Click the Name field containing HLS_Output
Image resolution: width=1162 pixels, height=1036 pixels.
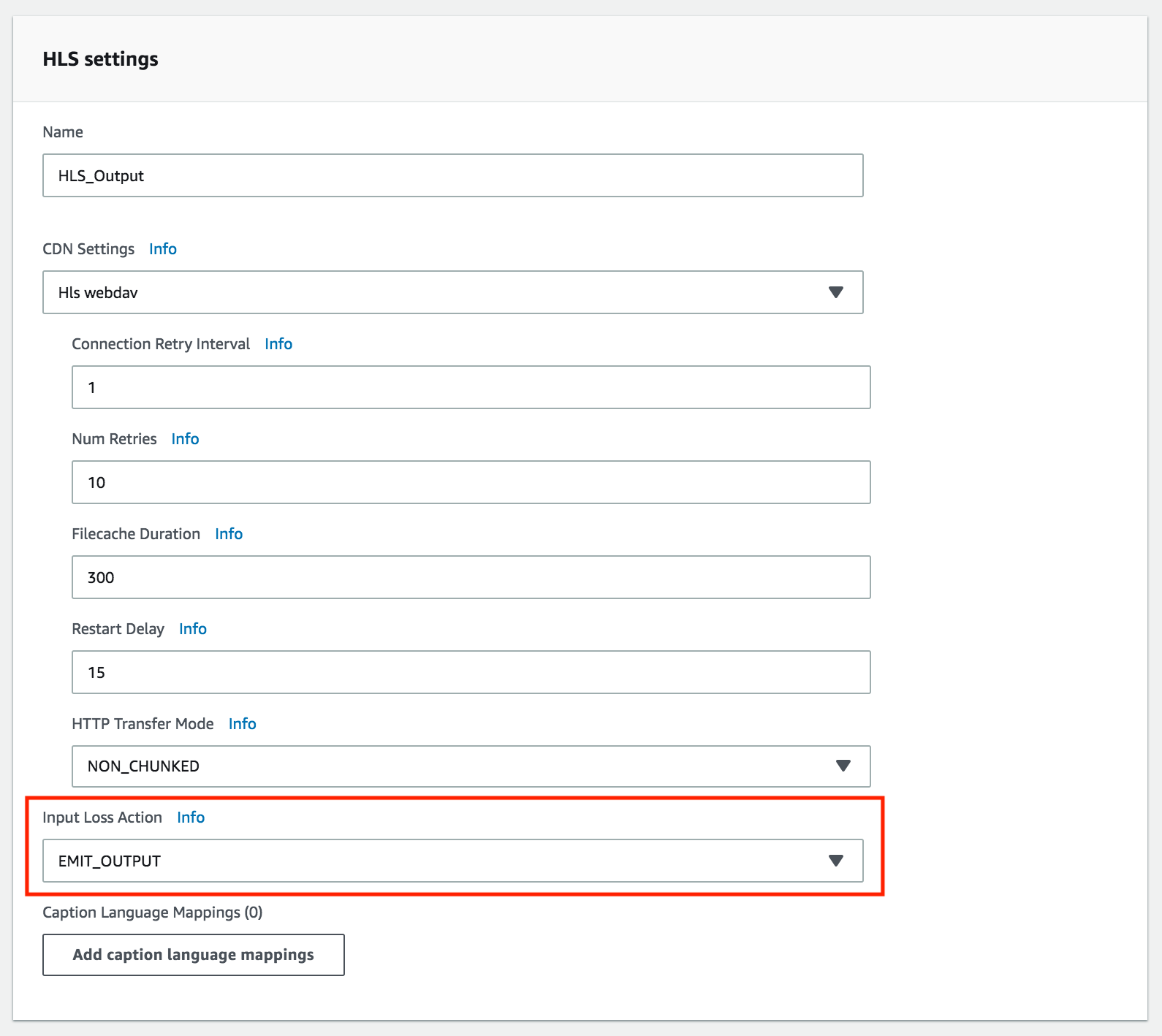pos(452,175)
